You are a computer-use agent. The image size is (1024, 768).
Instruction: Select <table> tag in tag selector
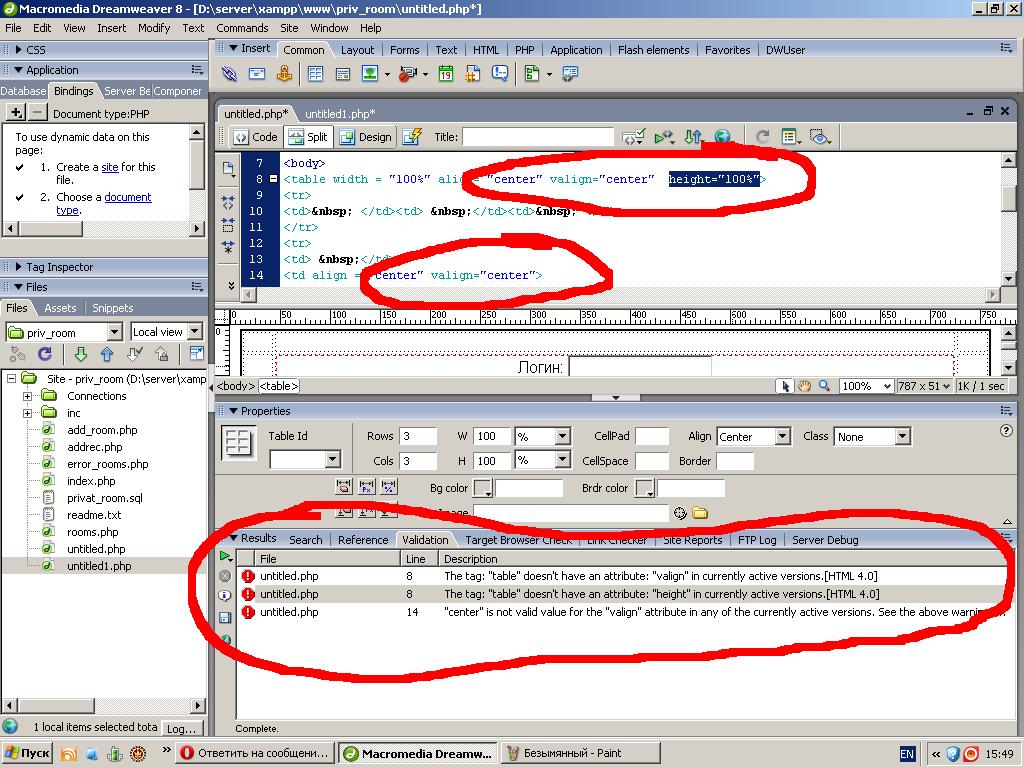[x=279, y=386]
